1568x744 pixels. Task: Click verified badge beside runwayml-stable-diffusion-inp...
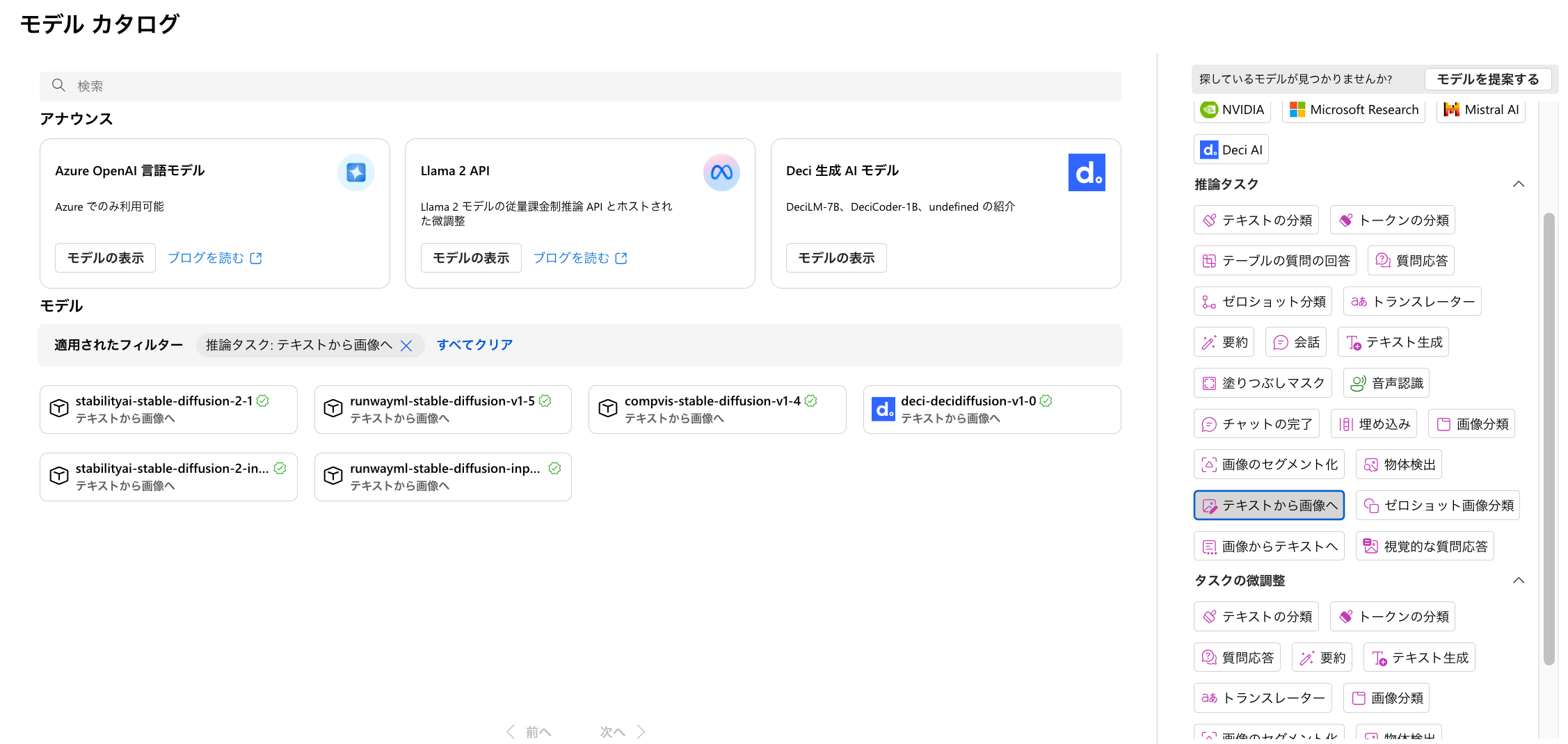point(554,468)
